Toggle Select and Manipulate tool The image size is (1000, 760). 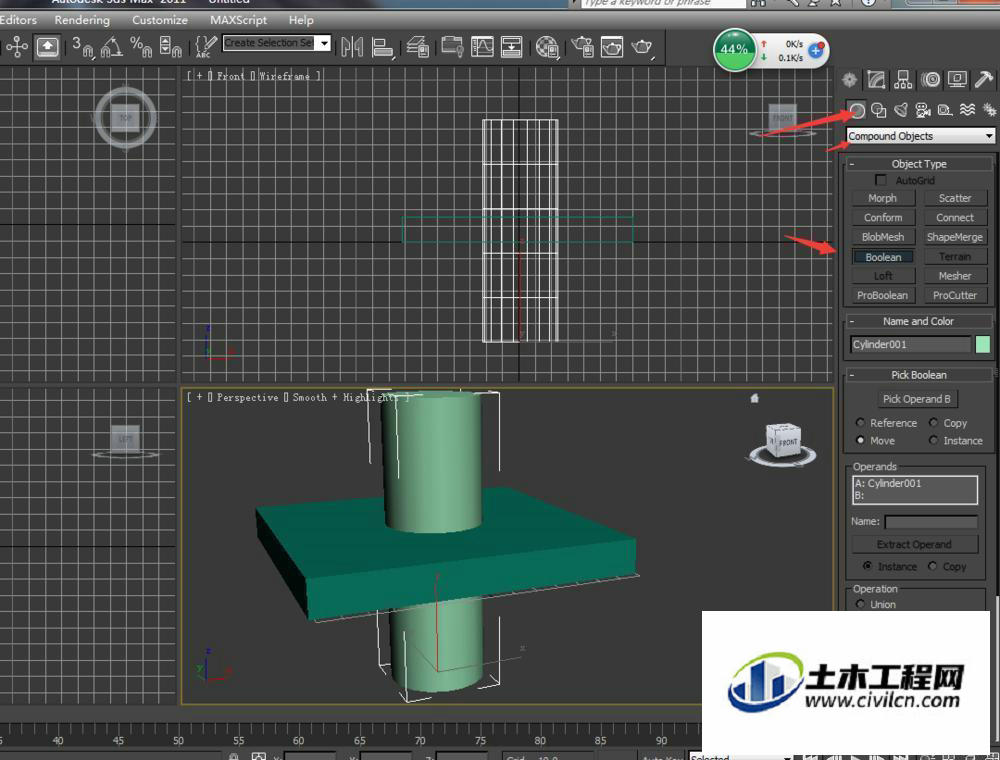(x=48, y=47)
